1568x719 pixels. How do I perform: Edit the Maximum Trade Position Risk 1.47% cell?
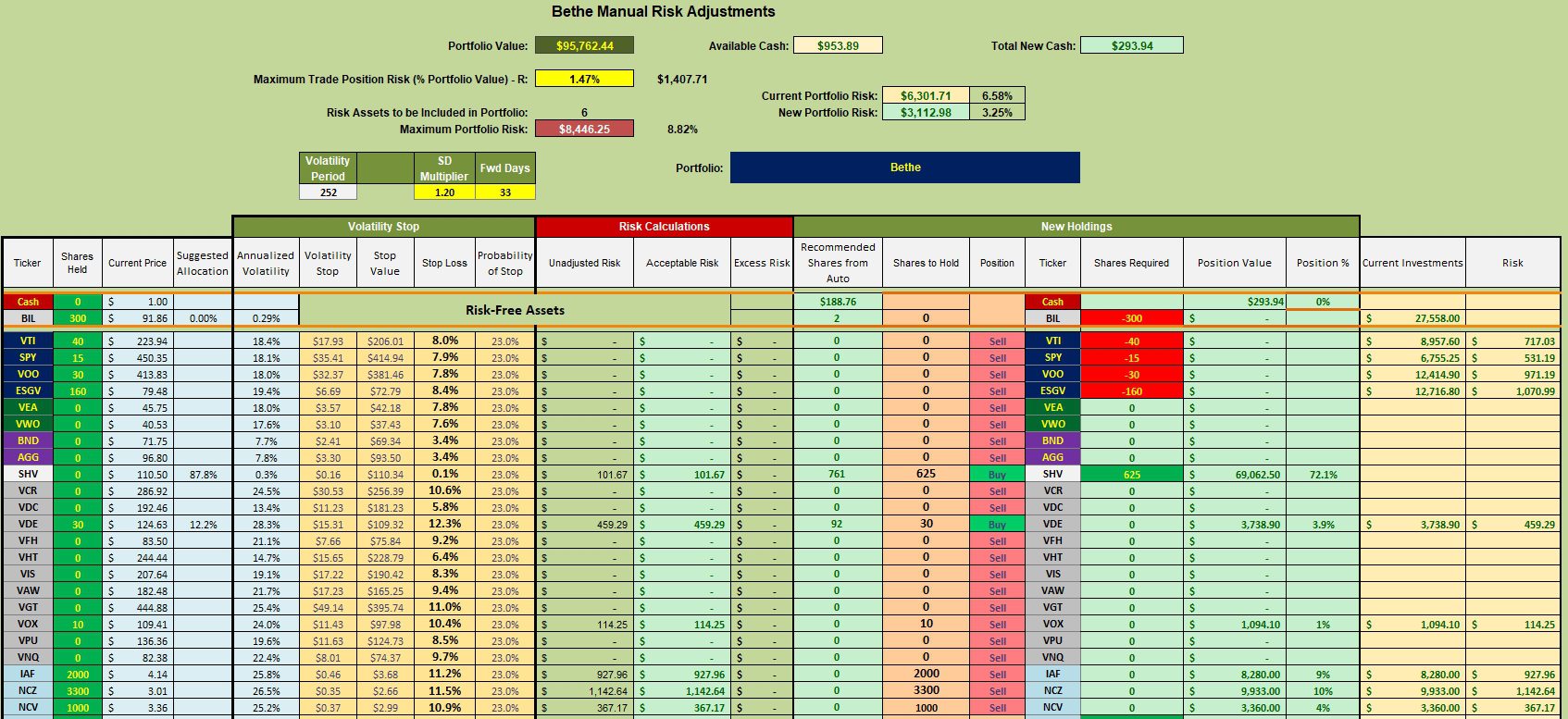[584, 79]
